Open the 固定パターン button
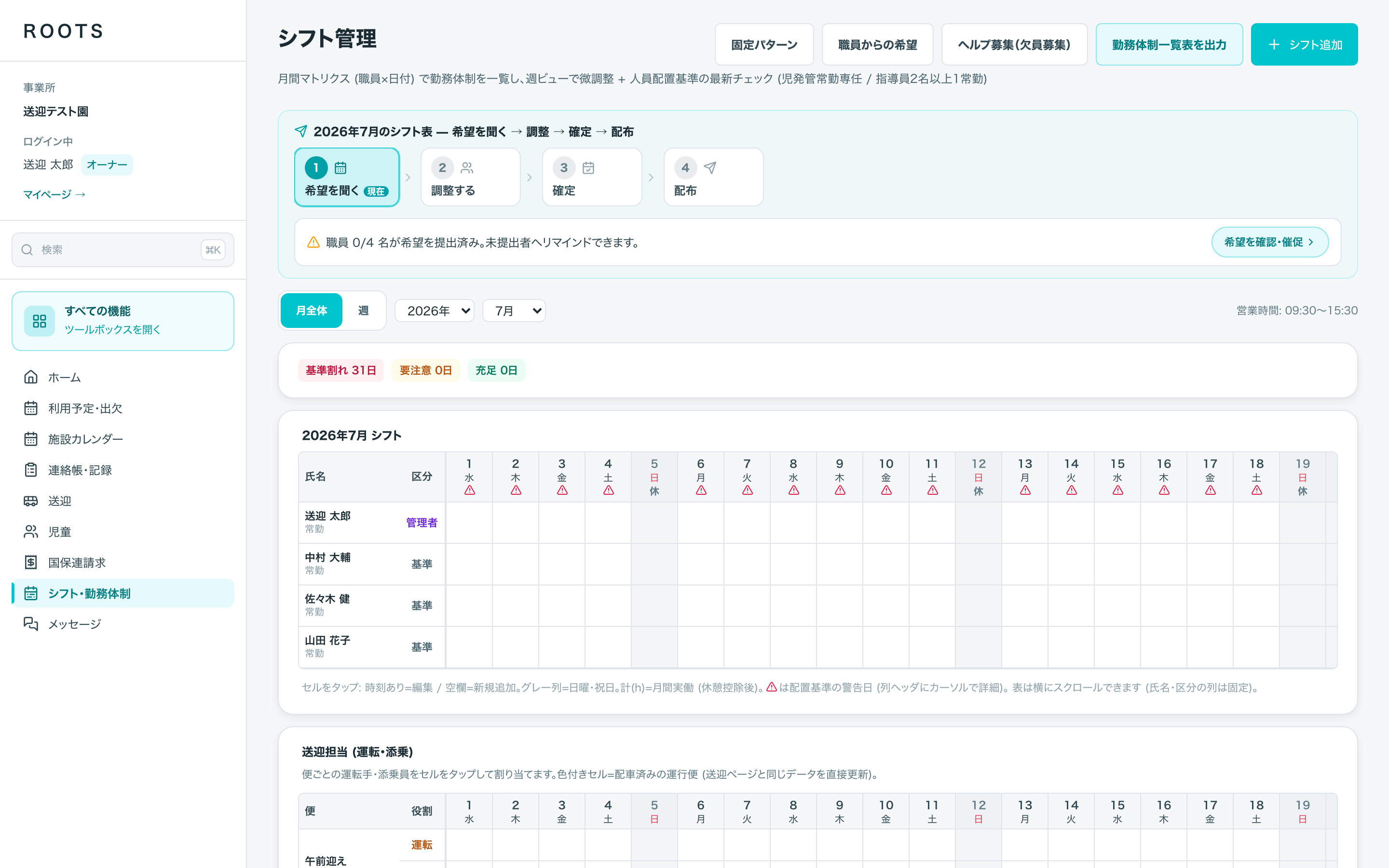 coord(764,45)
